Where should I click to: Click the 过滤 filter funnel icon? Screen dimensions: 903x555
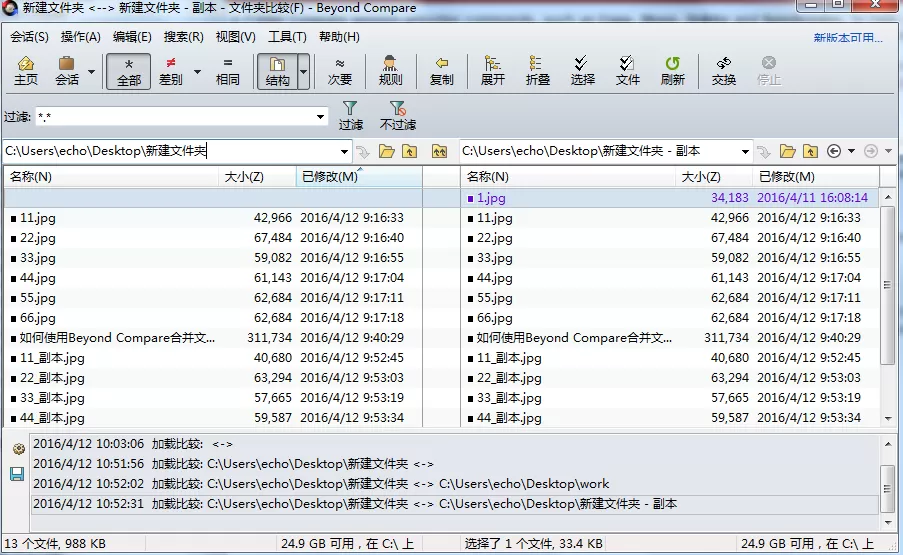tap(350, 116)
